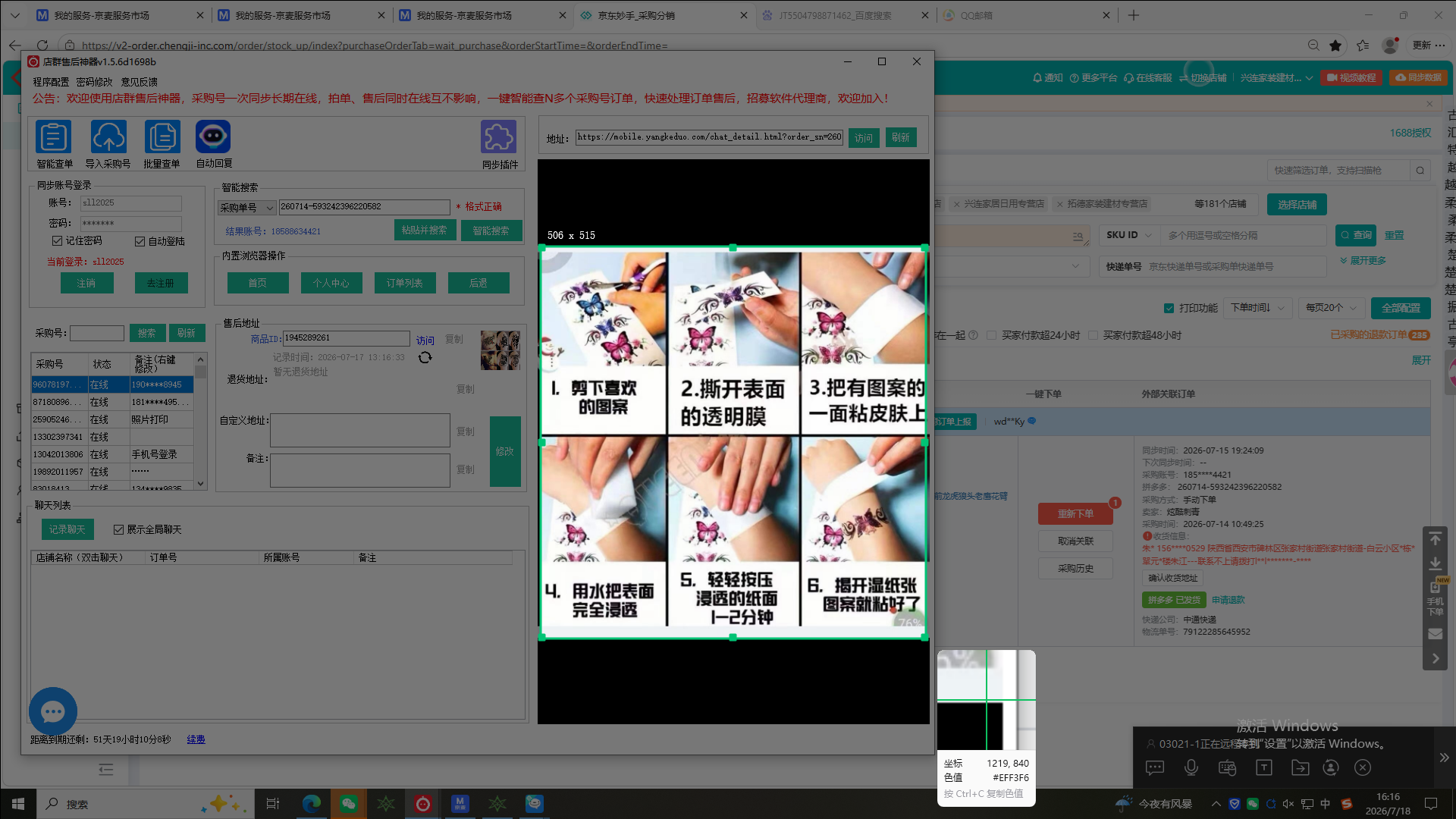
Task: Open the 密码修改 menu
Action: click(x=94, y=82)
